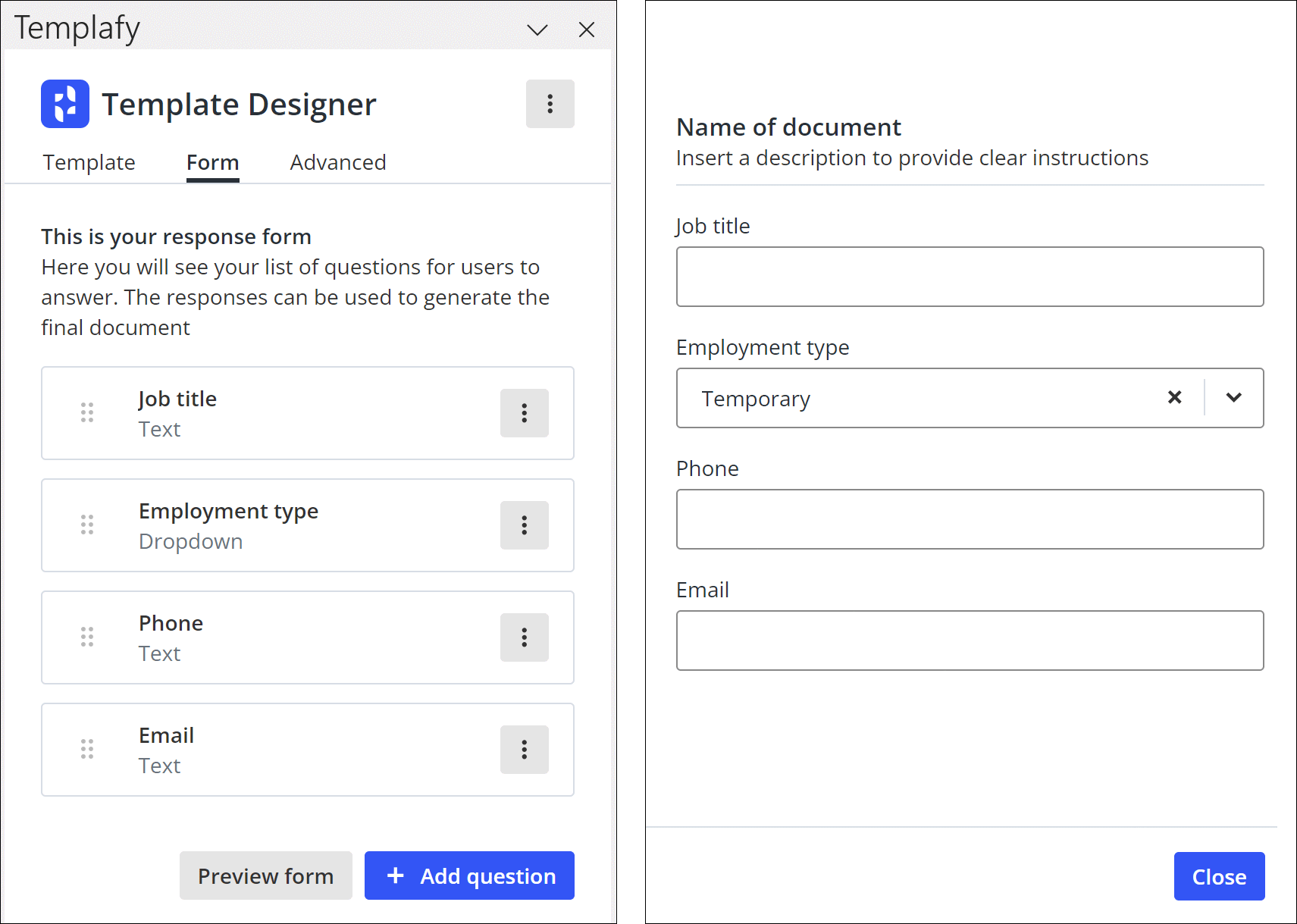Grab the Employment type drag handle
The image size is (1297, 924).
pos(87,525)
